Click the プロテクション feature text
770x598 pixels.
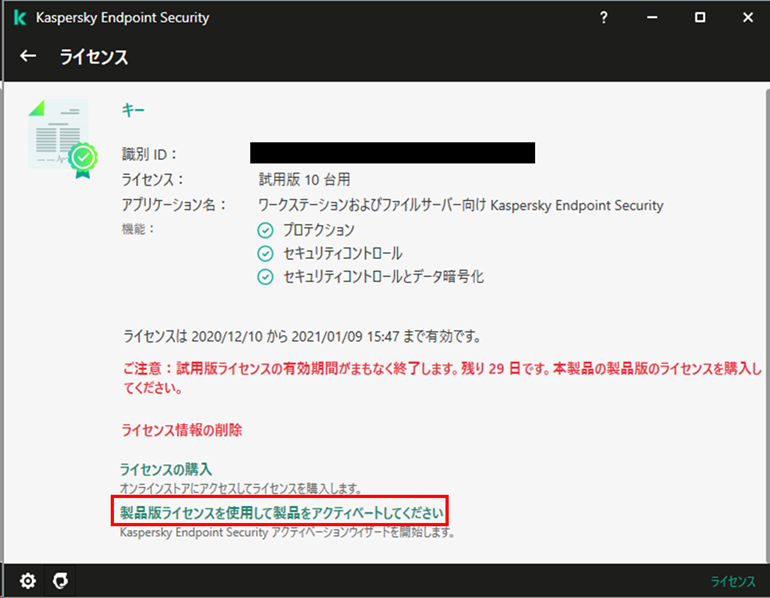[x=319, y=230]
